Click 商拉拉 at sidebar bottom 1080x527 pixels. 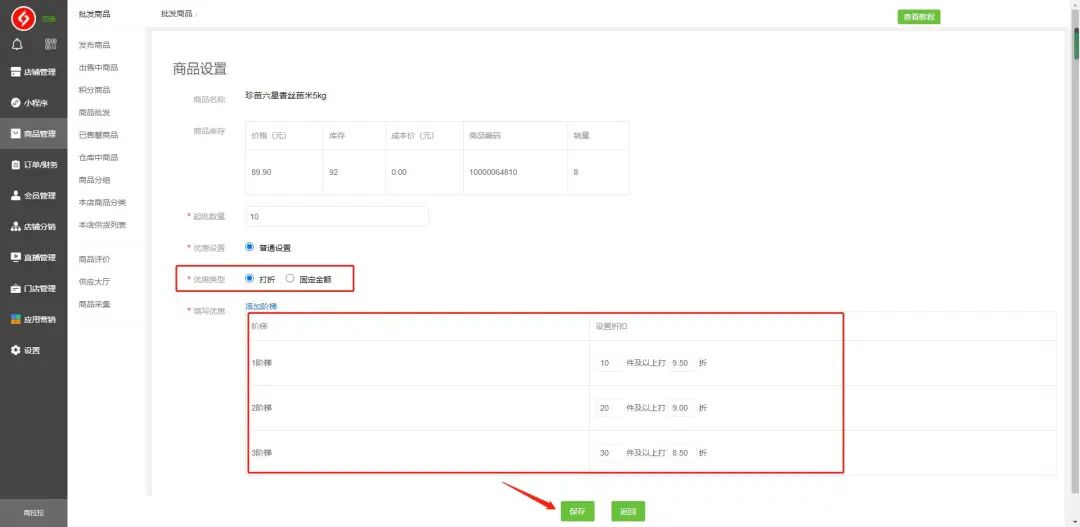34,513
